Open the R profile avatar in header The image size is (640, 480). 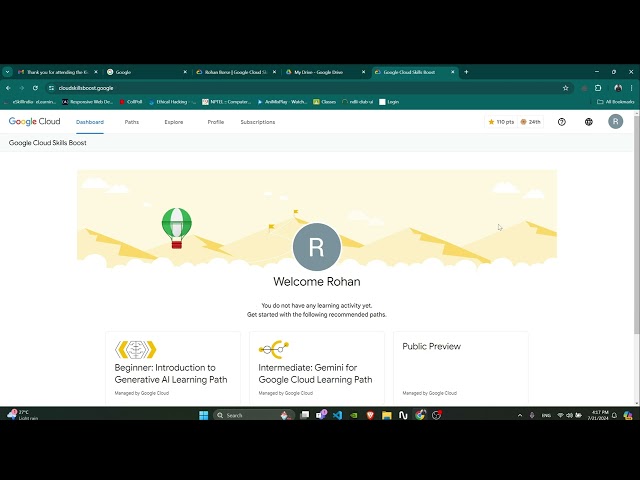tap(616, 122)
